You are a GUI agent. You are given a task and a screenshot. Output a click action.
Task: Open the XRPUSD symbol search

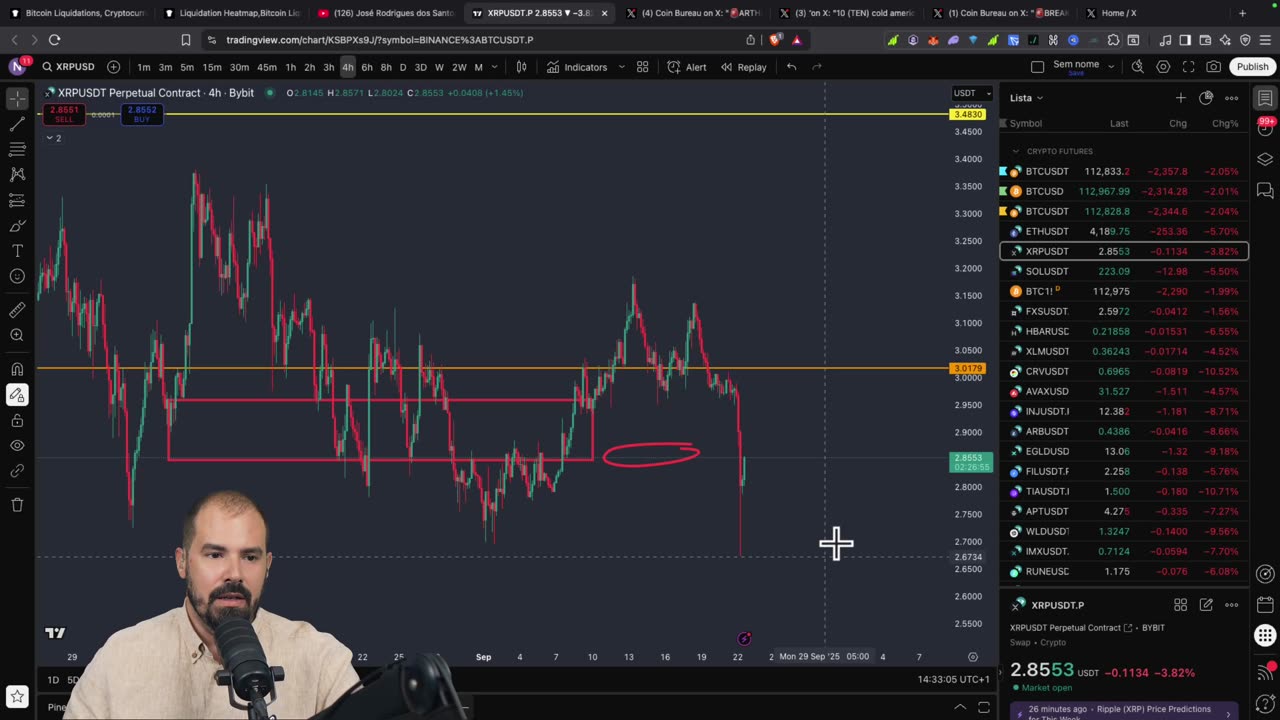pos(68,67)
